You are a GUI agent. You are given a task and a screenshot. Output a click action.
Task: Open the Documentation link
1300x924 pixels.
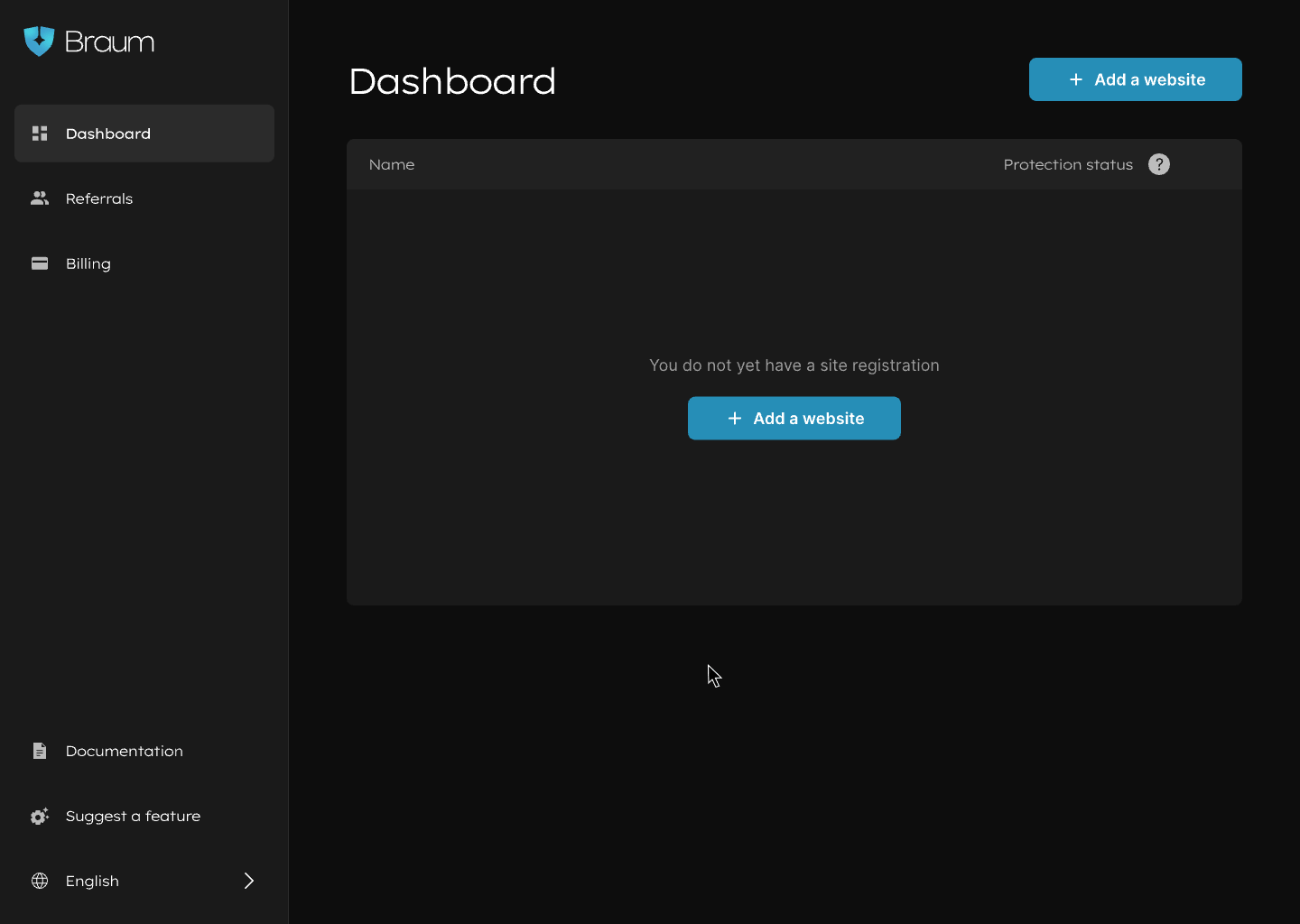125,751
